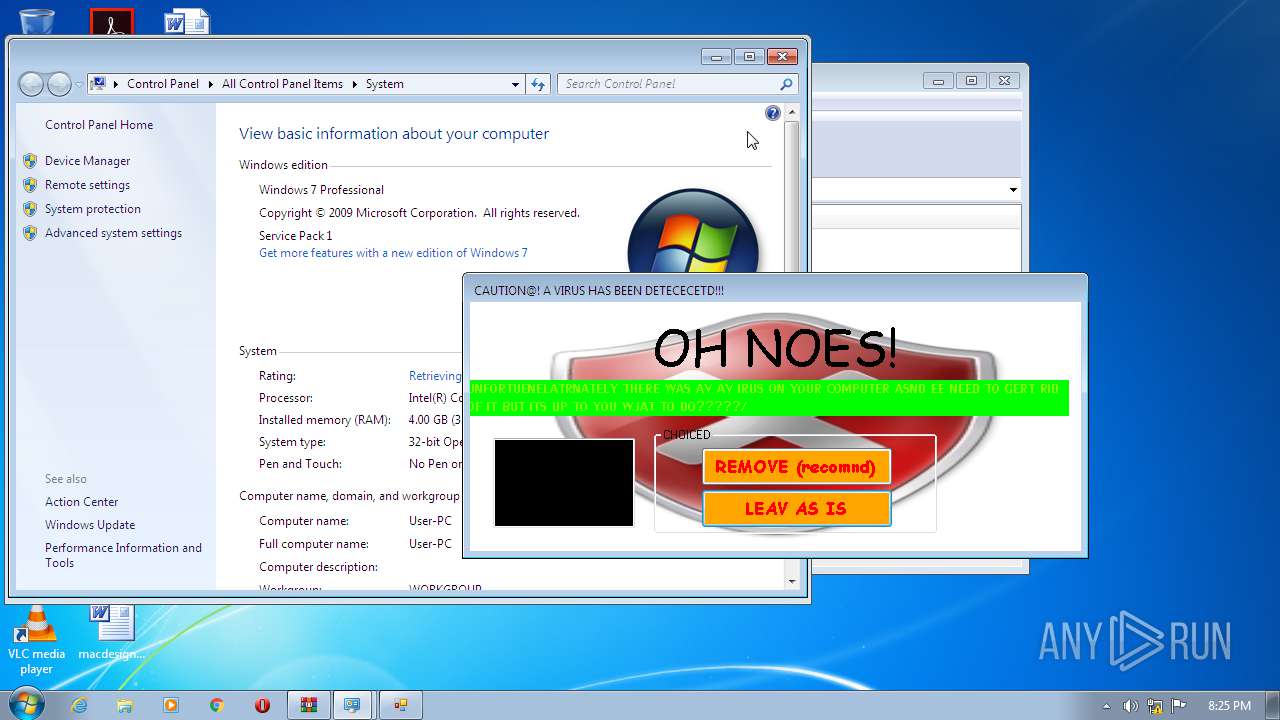1280x720 pixels.
Task: Launch Internet Explorer from taskbar
Action: point(79,705)
